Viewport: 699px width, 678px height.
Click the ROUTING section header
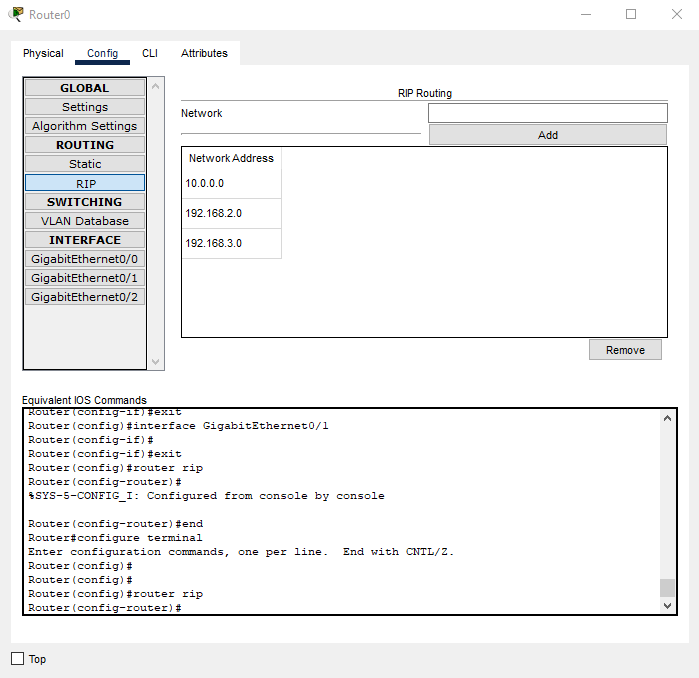(x=85, y=145)
